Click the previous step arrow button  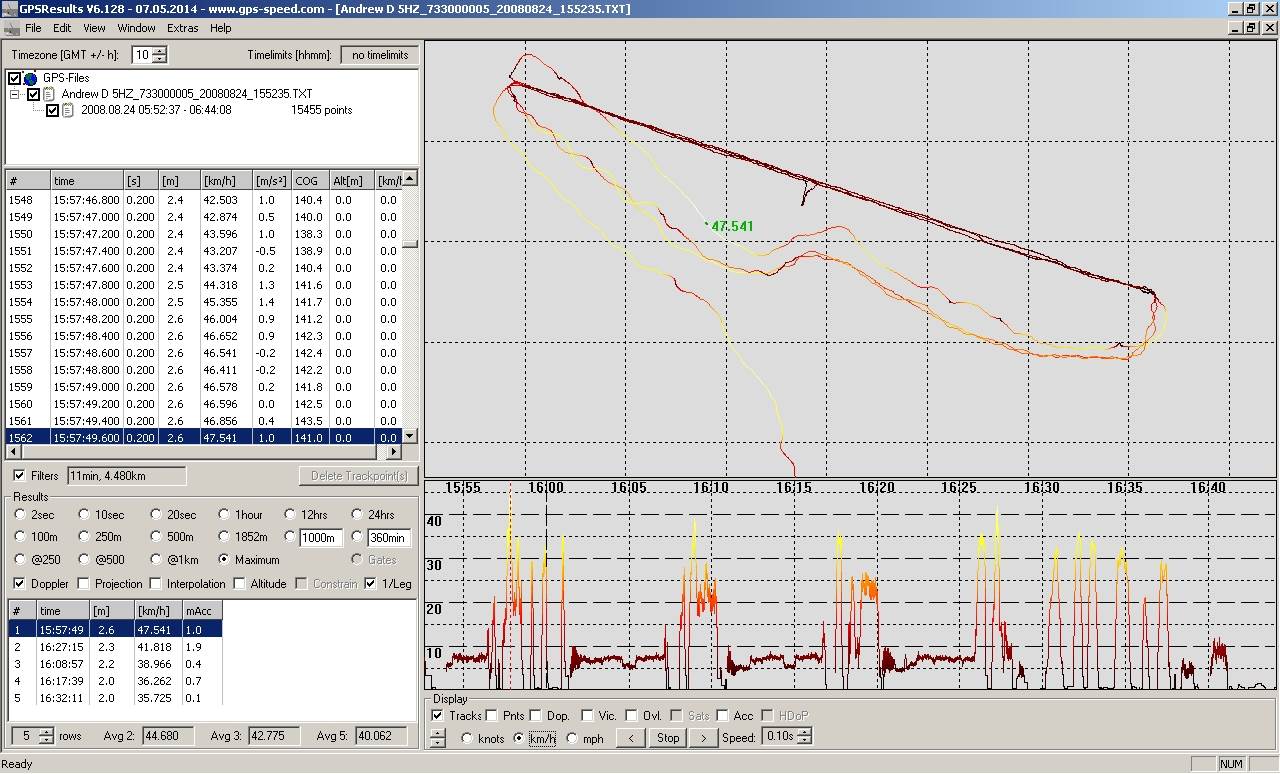630,738
